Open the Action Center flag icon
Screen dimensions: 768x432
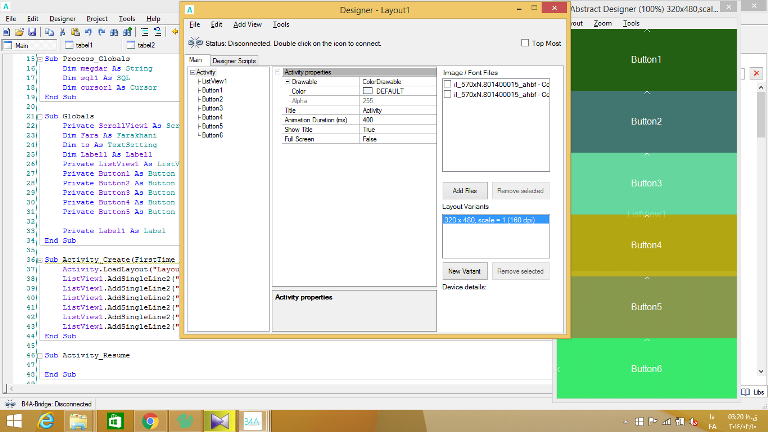[653, 421]
